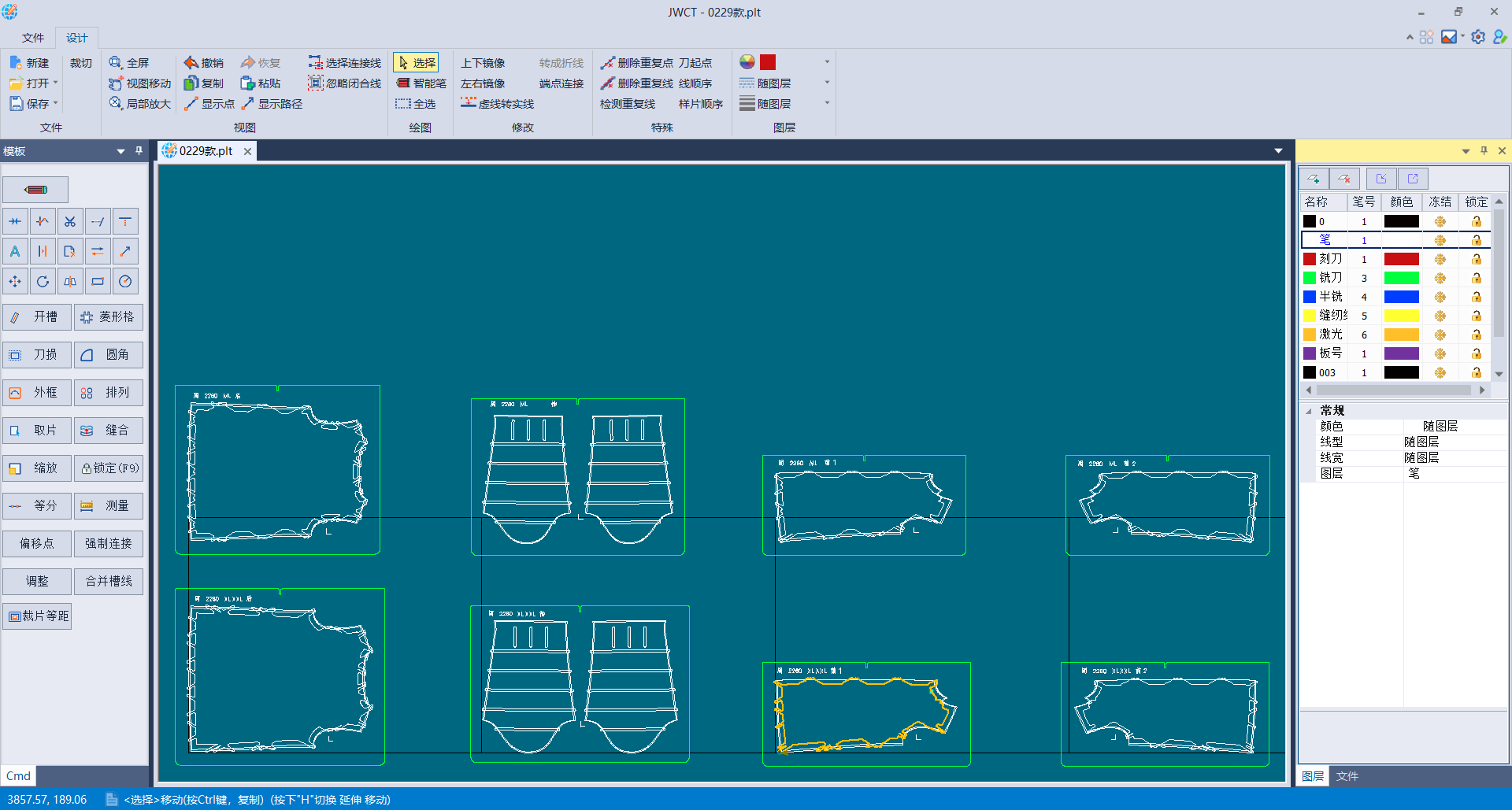Expand the layer linetype 随图层 dropdown
Screen dimensions: 1512x810
[826, 83]
